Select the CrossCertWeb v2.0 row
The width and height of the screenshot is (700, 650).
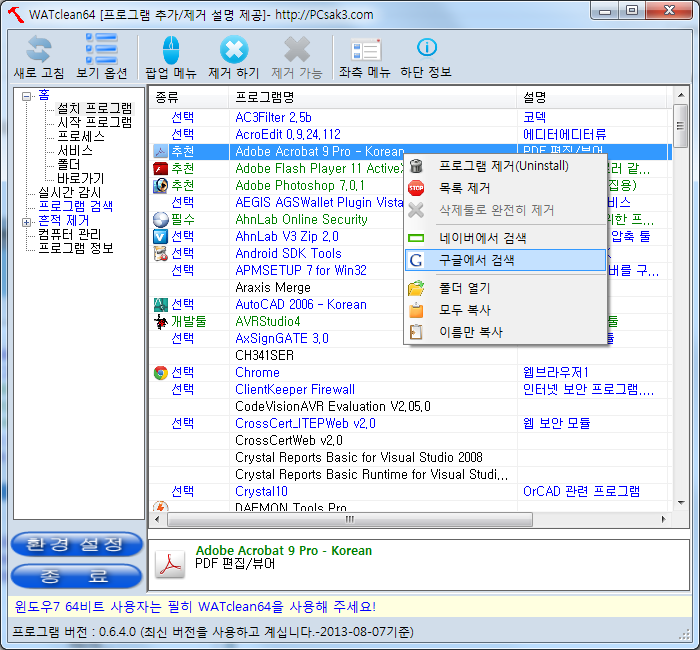[410, 440]
